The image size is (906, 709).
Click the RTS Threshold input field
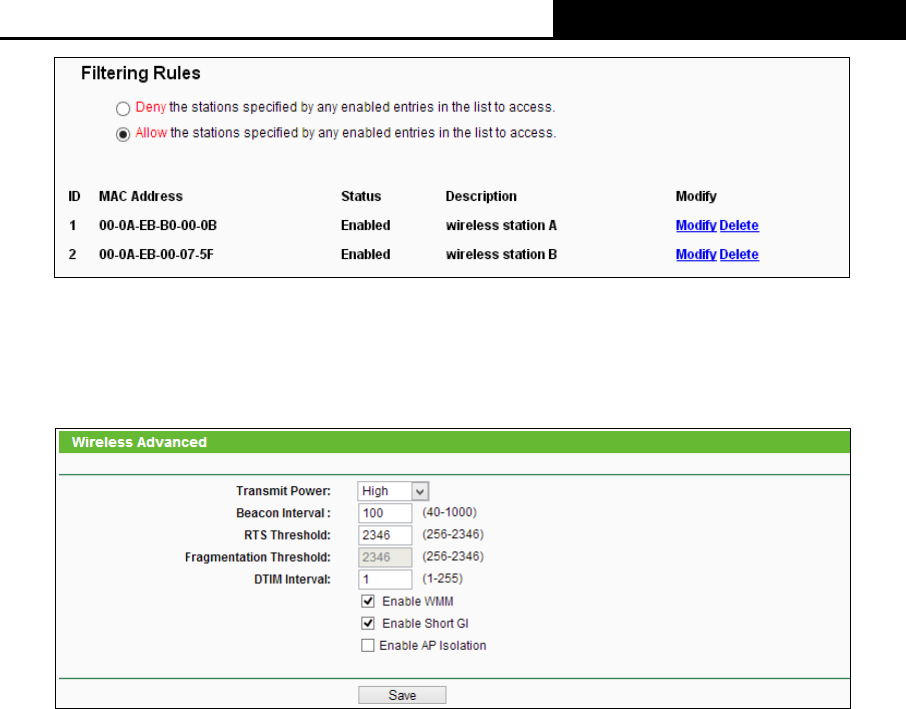(x=385, y=535)
